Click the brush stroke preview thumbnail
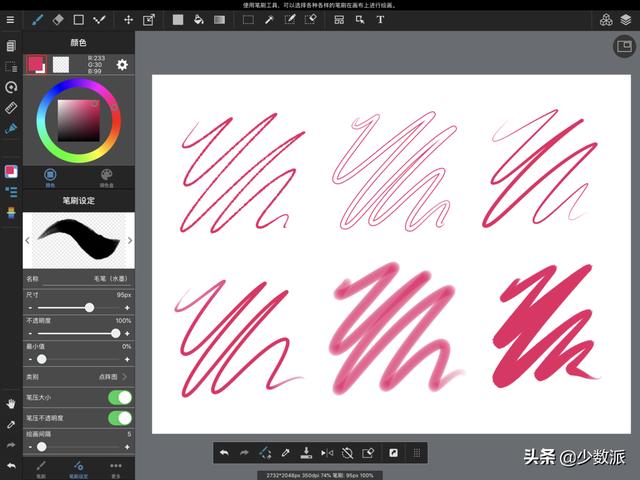The height and width of the screenshot is (480, 640). pos(78,240)
